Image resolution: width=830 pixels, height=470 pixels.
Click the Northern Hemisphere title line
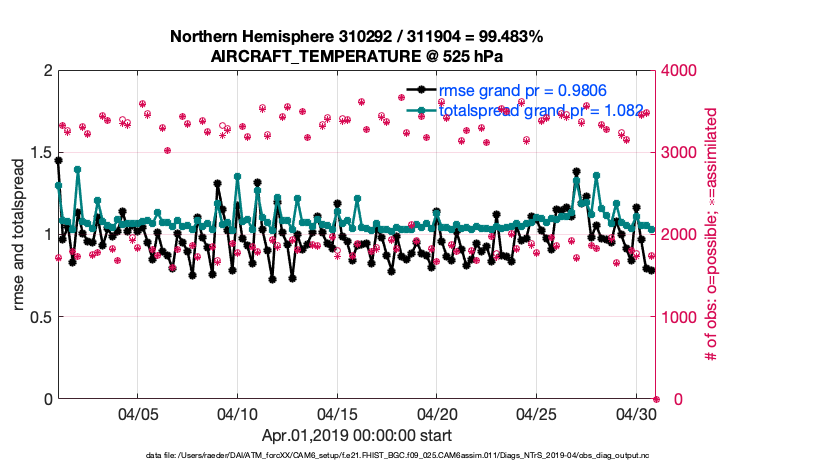tap(356, 37)
